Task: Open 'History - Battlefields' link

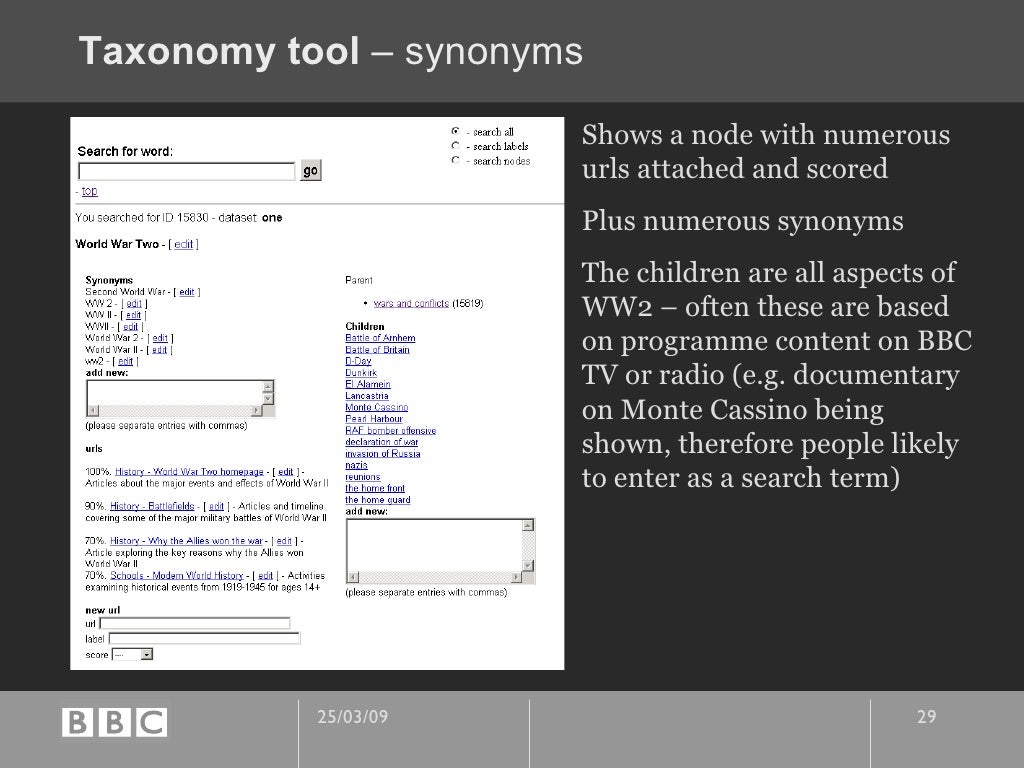Action: tap(152, 506)
